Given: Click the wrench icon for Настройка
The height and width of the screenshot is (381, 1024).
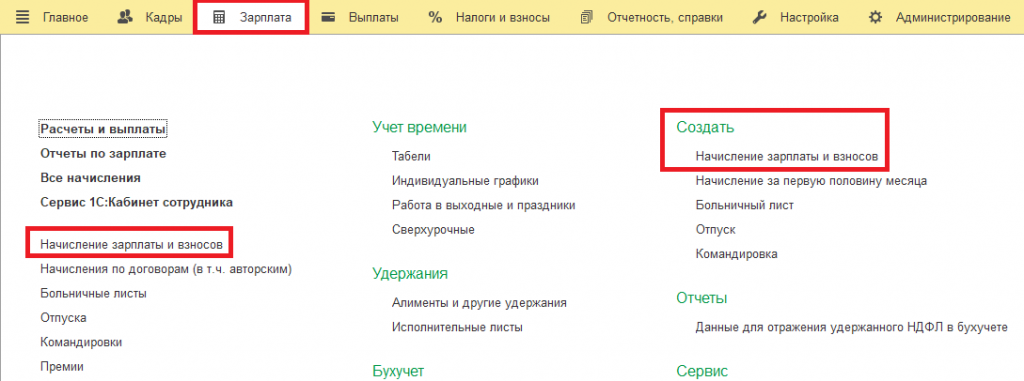Looking at the screenshot, I should point(759,18).
